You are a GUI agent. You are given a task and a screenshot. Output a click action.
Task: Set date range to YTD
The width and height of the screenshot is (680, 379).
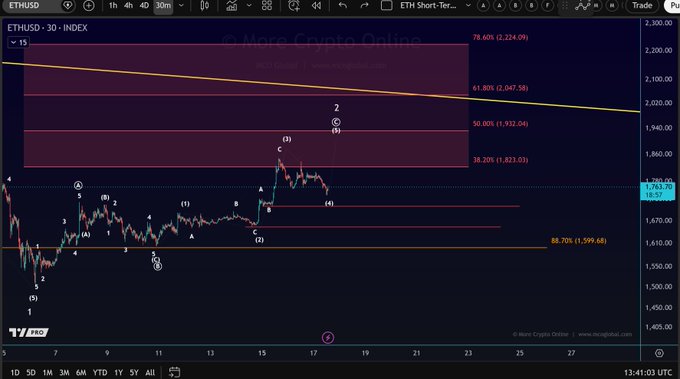[x=100, y=372]
